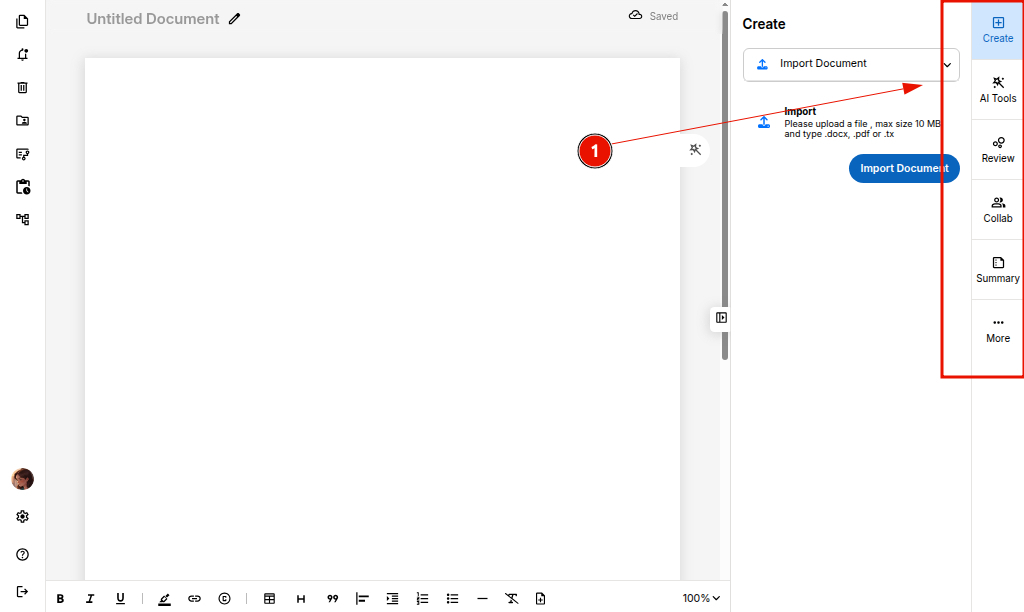This screenshot has width=1024, height=612.
Task: Click the magic wand AI icon beside page
Action: [695, 150]
